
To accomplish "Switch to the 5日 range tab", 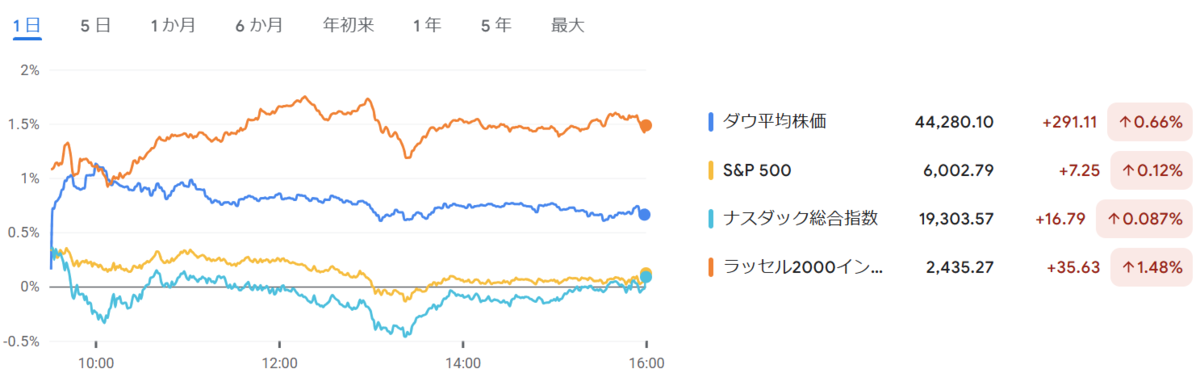I will pyautogui.click(x=95, y=26).
